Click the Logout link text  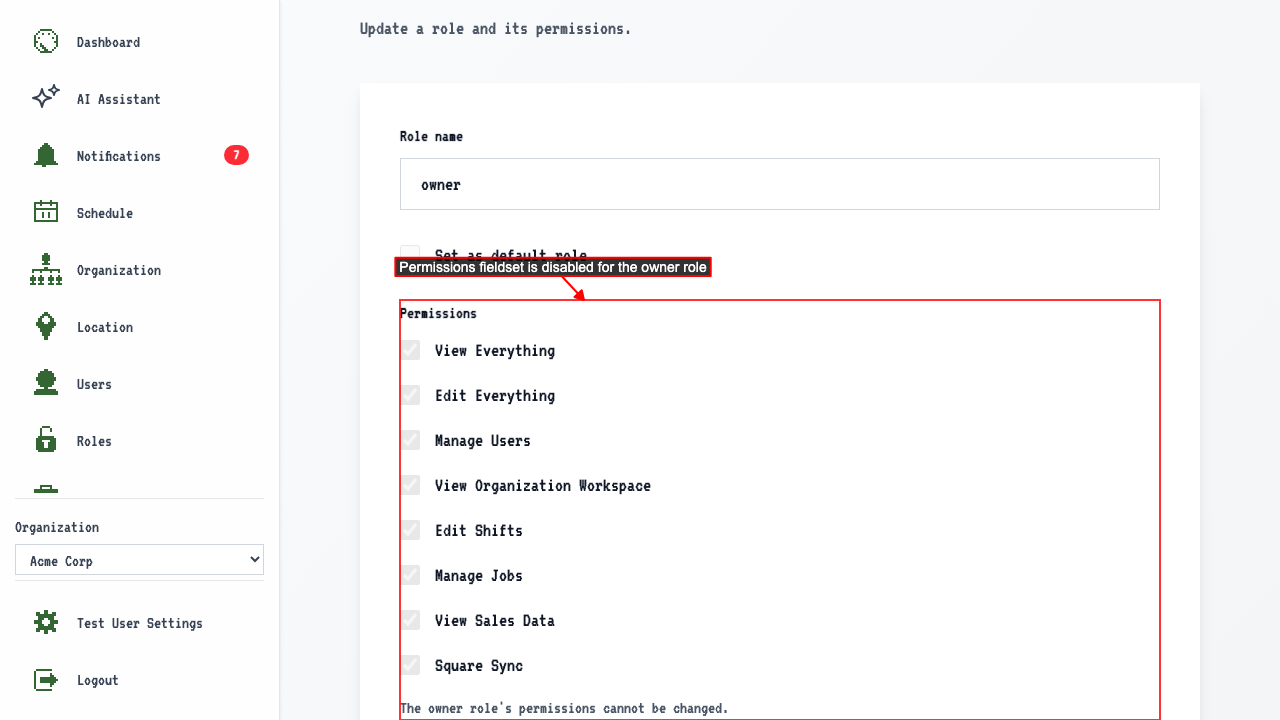tap(98, 680)
